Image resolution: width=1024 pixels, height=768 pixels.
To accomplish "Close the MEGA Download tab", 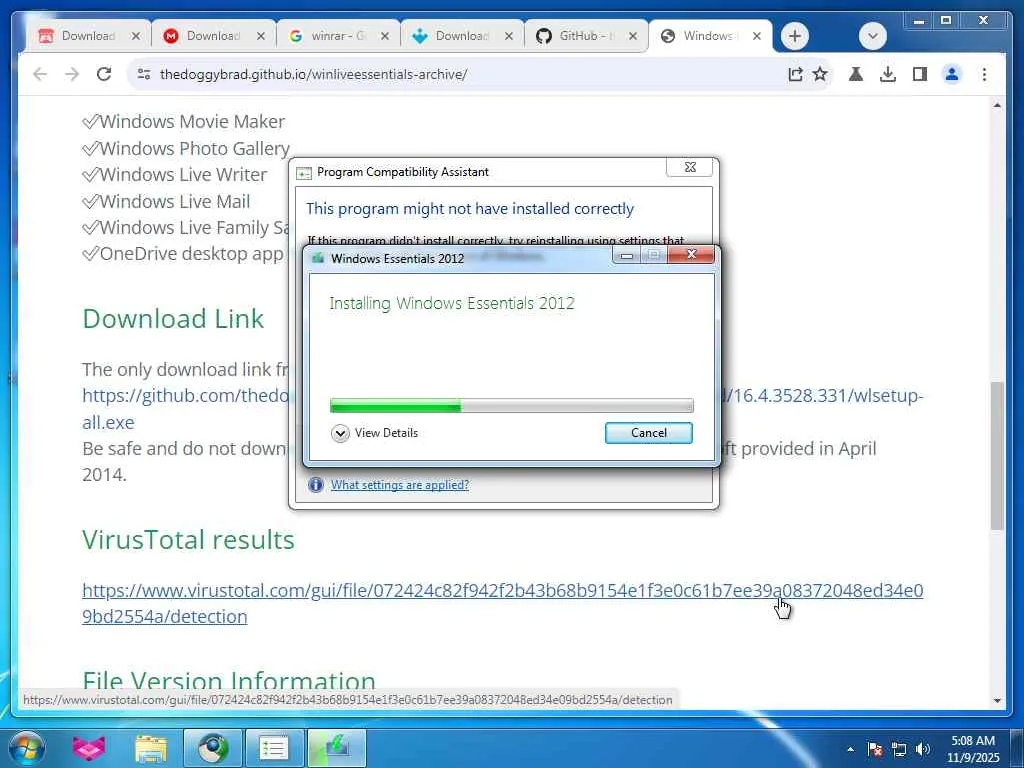I will click(261, 36).
